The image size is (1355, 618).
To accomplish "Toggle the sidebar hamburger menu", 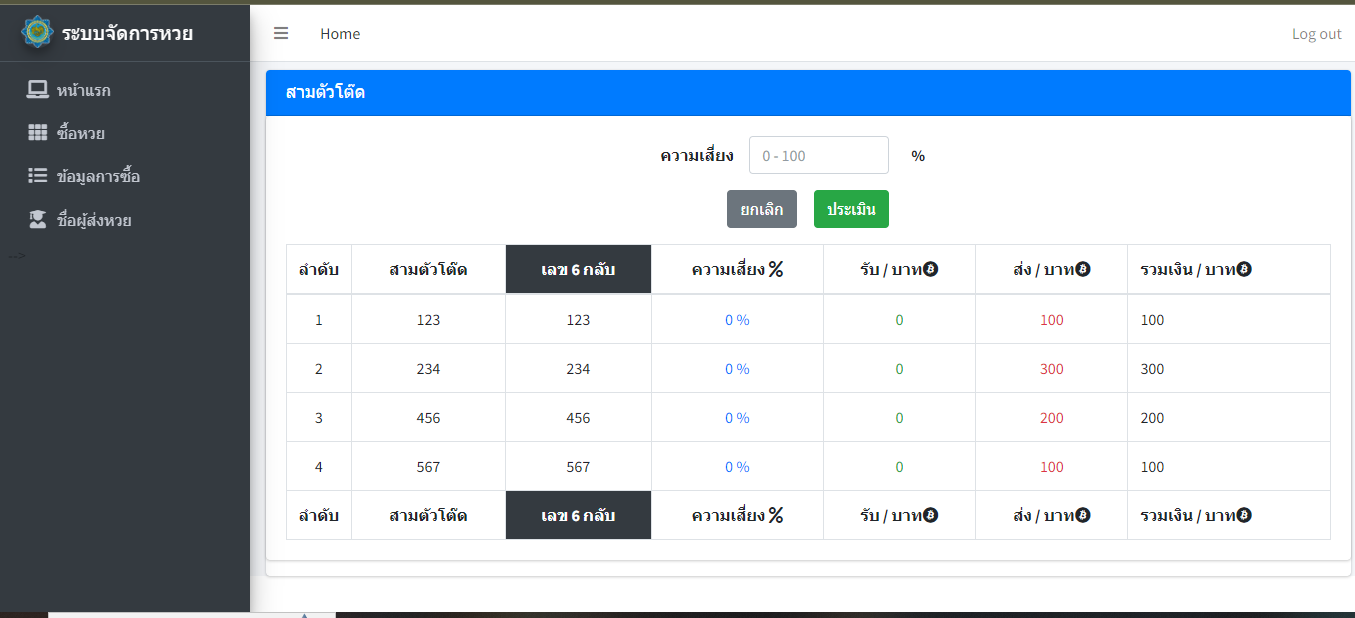I will click(281, 33).
